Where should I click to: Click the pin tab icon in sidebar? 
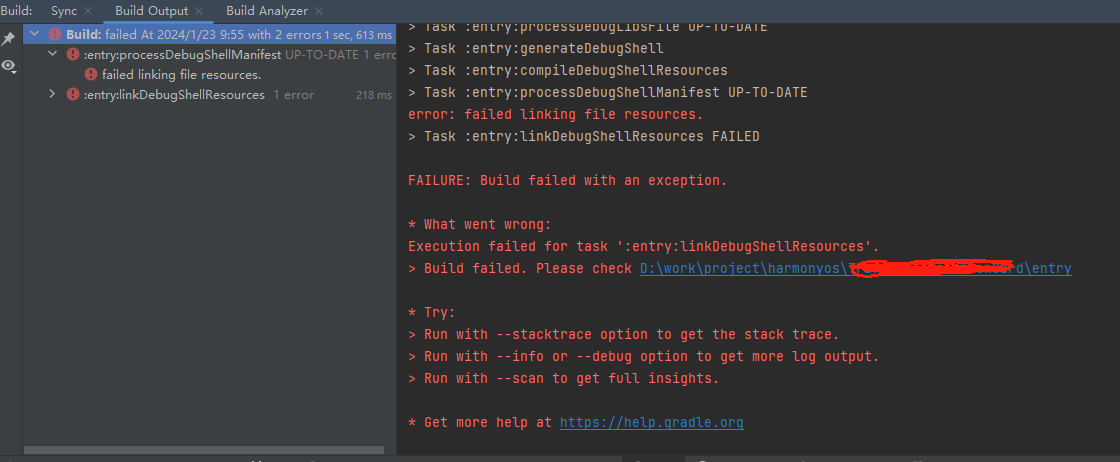[9, 39]
